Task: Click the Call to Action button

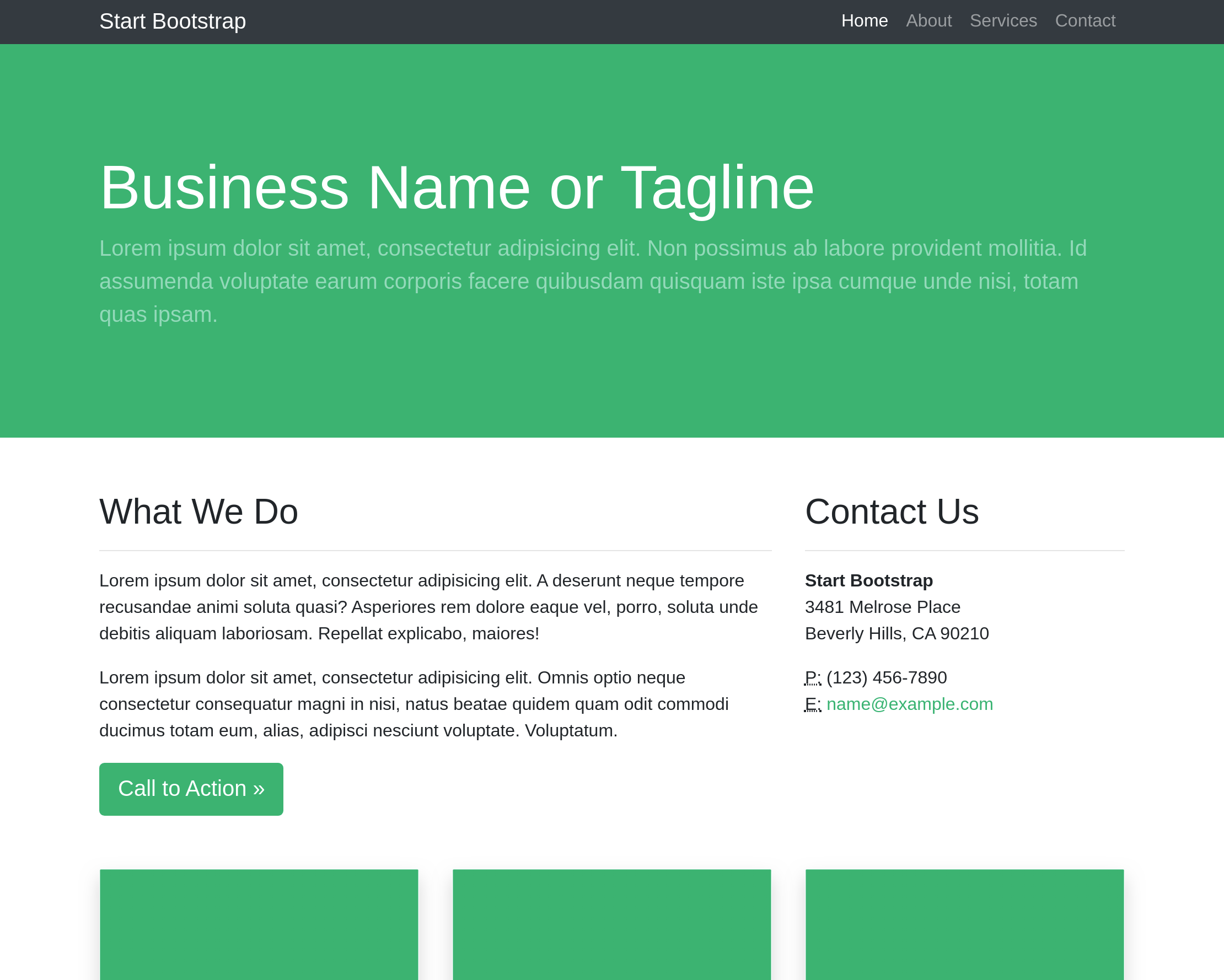Action: [191, 789]
